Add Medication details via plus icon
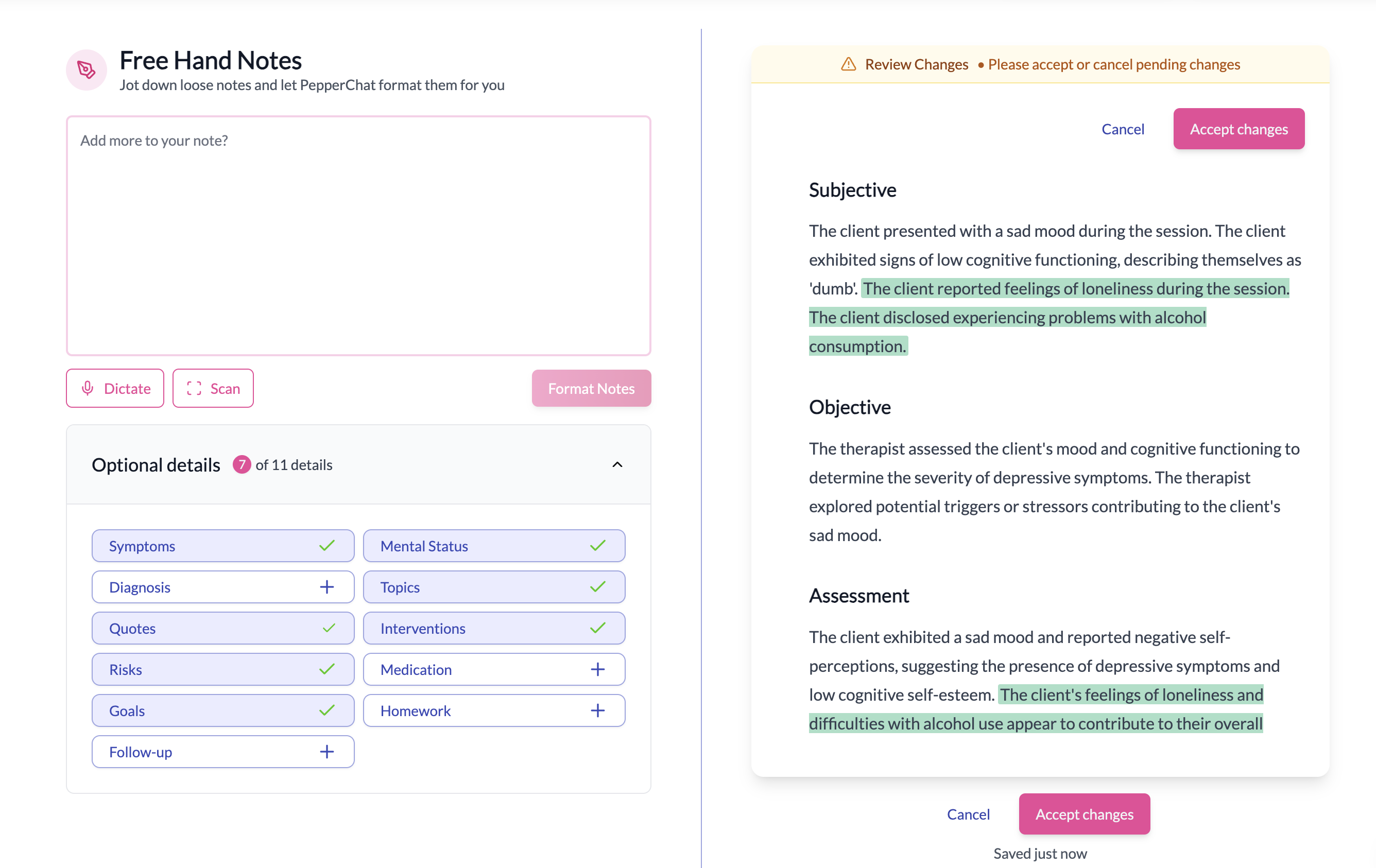Screen dimensions: 1376x868 pos(598,669)
